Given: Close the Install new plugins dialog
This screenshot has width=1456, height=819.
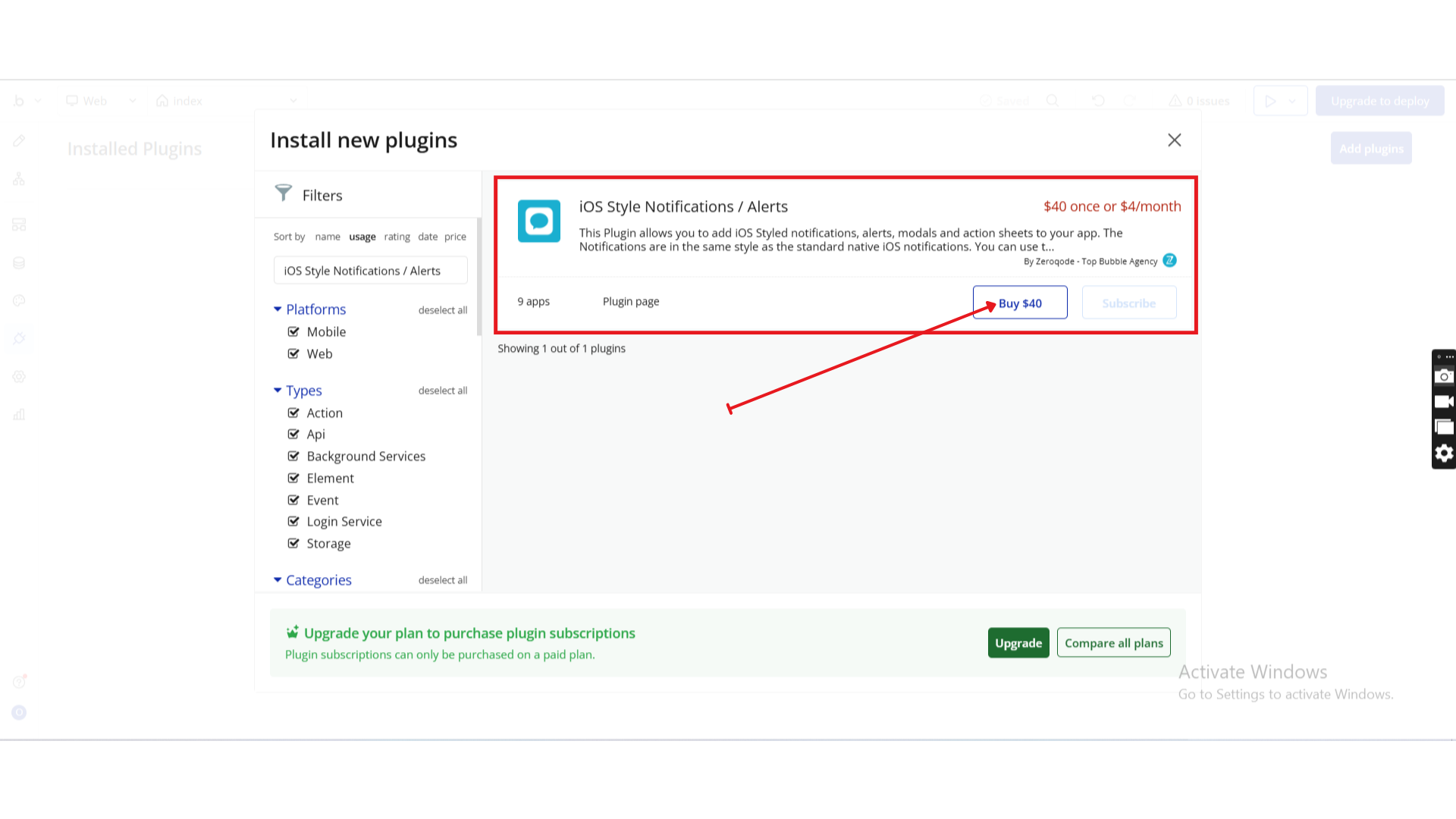Looking at the screenshot, I should coord(1174,140).
